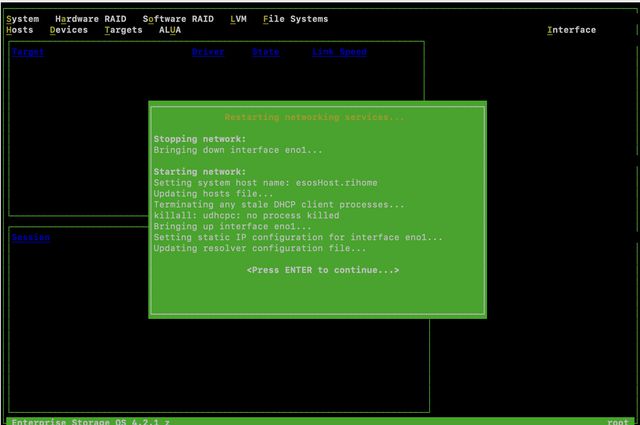The height and width of the screenshot is (425, 640).
Task: Open the LVM menu
Action: [x=238, y=19]
